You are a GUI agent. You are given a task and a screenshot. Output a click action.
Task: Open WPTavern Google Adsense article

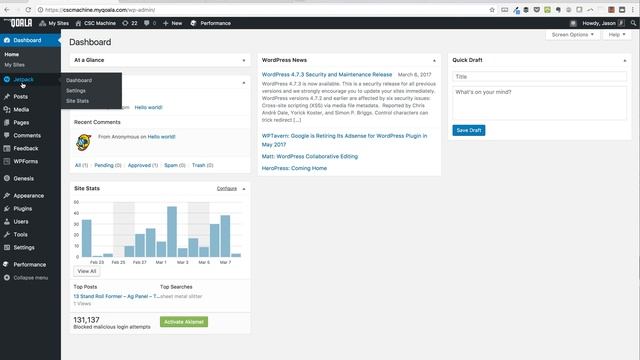pyautogui.click(x=344, y=140)
